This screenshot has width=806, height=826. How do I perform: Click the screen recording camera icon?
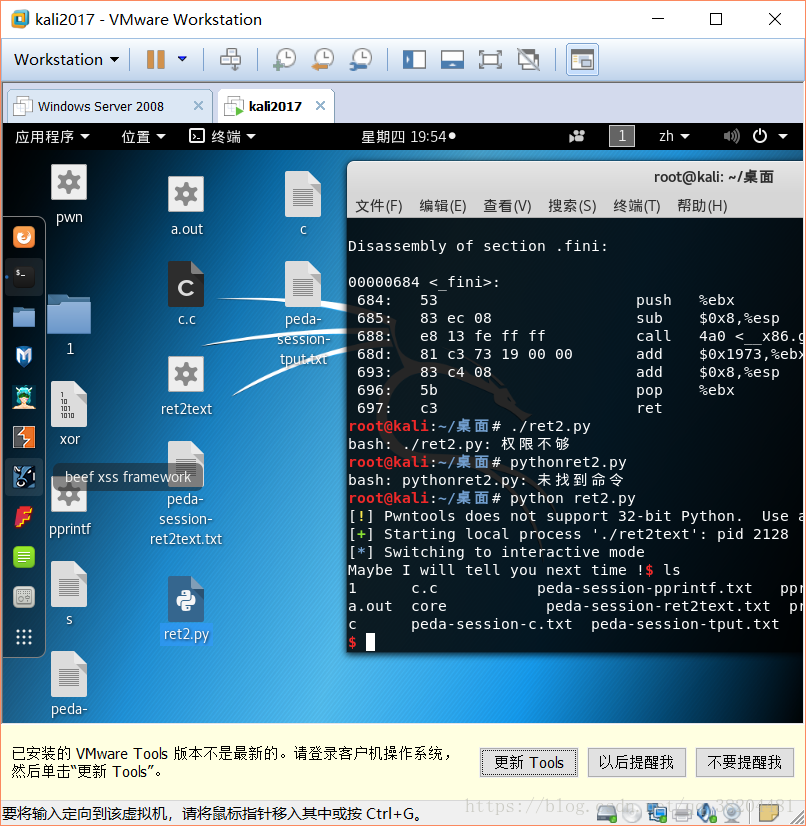[x=577, y=137]
